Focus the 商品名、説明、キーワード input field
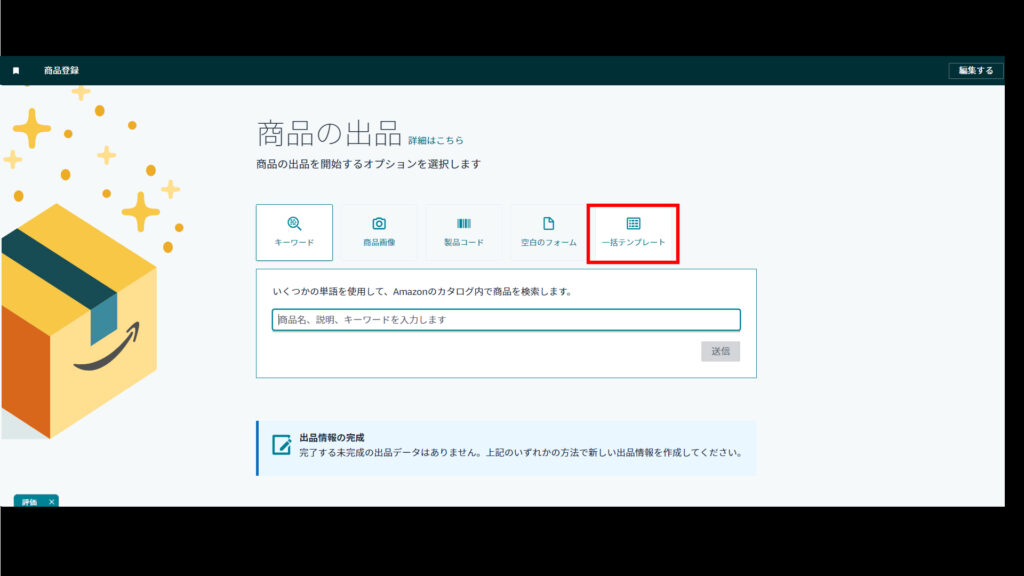 [506, 319]
